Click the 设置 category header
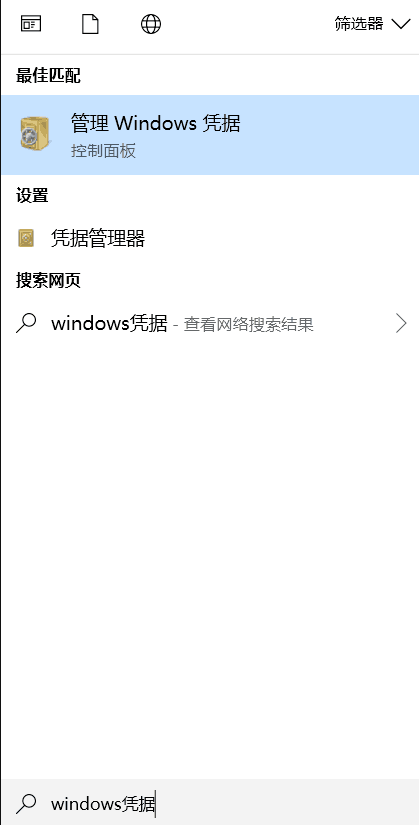This screenshot has height=825, width=419. [32, 196]
